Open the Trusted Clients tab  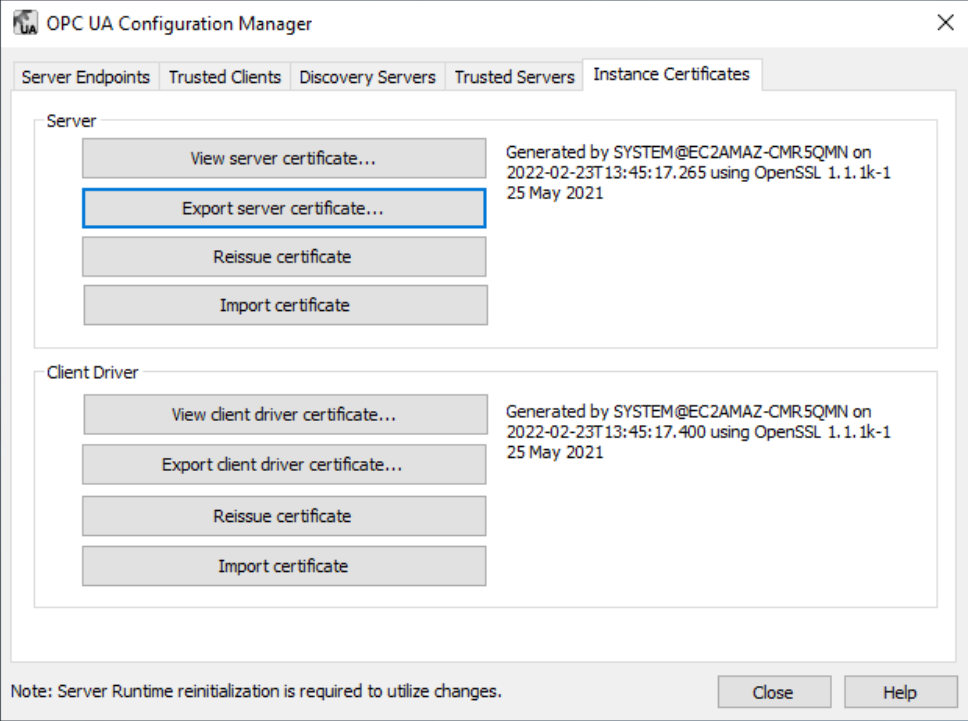(225, 77)
